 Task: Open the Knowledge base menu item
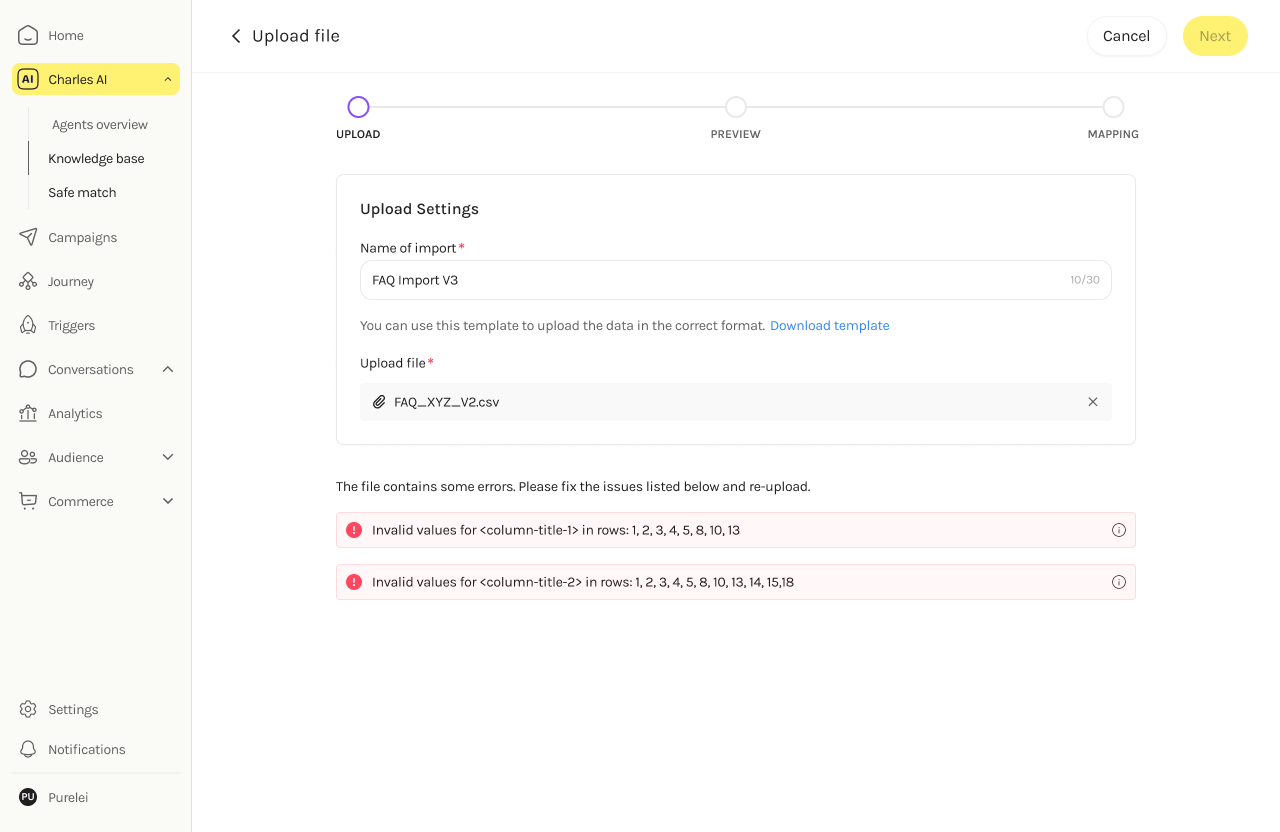coord(96,158)
